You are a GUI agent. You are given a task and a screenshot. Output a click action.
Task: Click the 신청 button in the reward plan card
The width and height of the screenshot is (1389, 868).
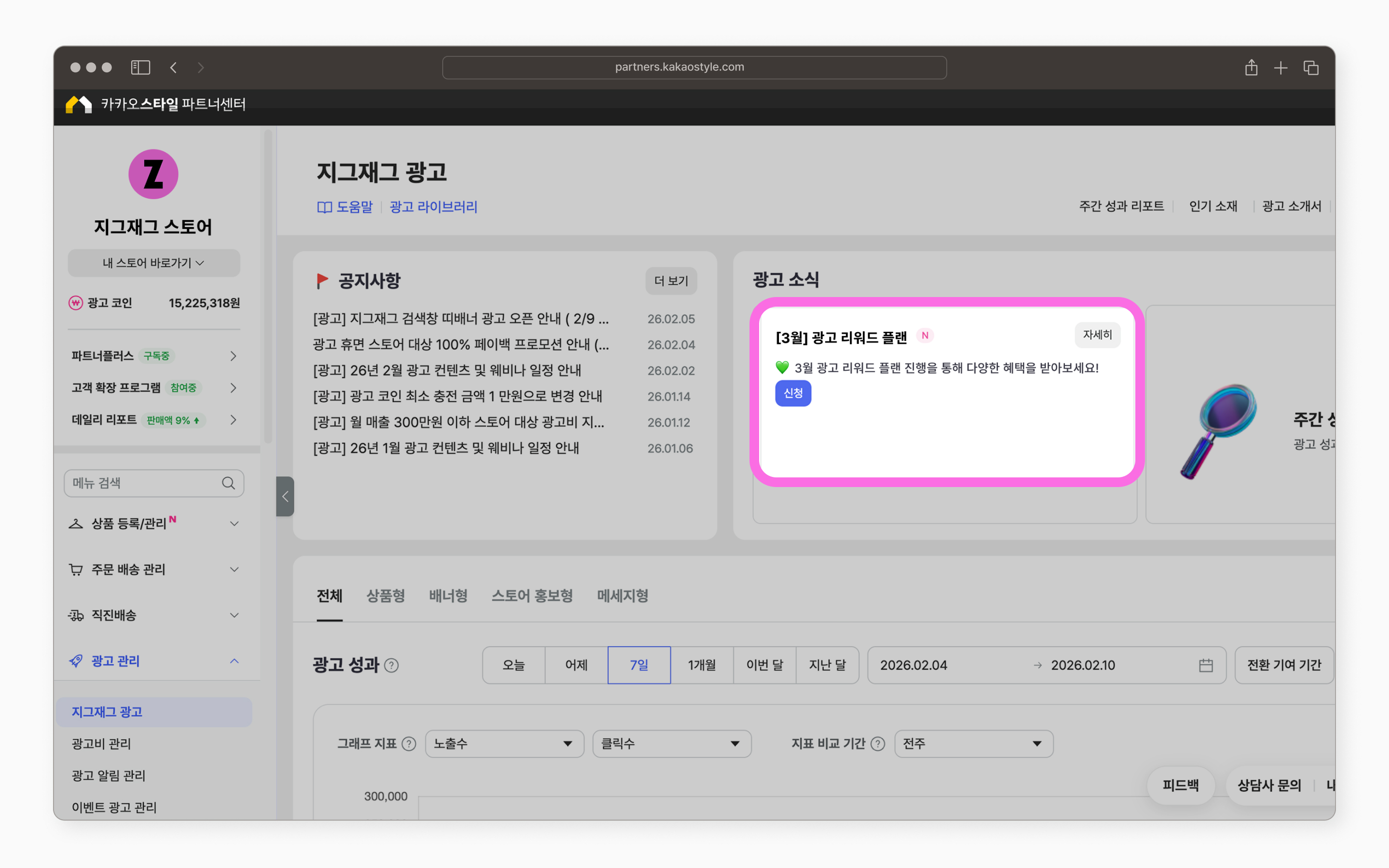(x=793, y=393)
